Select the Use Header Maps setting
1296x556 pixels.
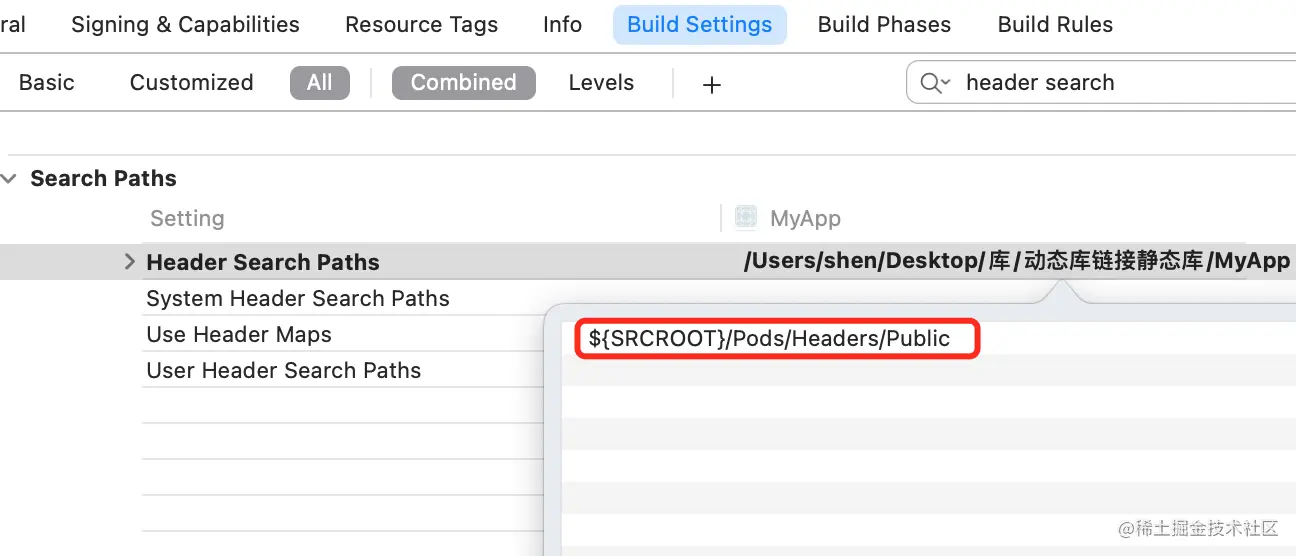[239, 334]
